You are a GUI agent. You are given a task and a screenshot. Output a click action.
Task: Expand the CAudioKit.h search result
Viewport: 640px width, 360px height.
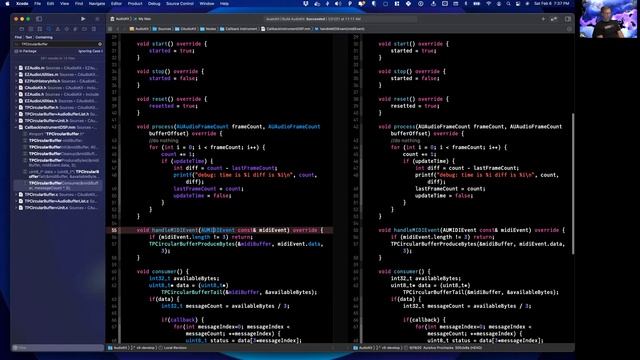coord(16,87)
